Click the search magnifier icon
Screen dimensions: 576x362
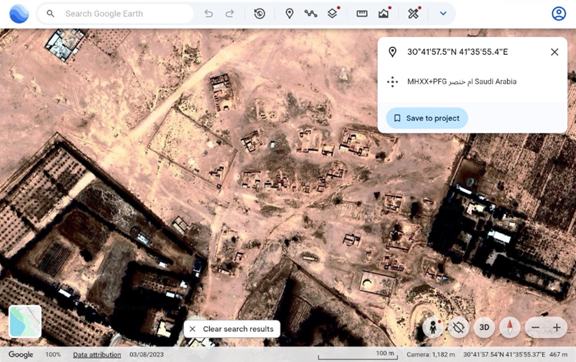tap(50, 14)
